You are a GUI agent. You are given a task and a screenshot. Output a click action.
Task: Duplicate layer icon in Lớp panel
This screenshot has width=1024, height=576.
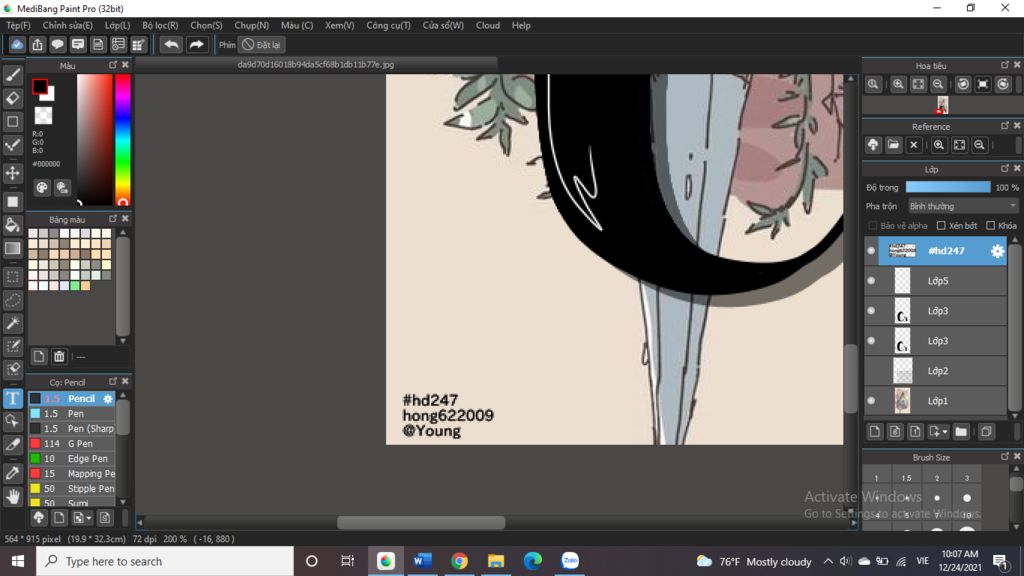986,432
